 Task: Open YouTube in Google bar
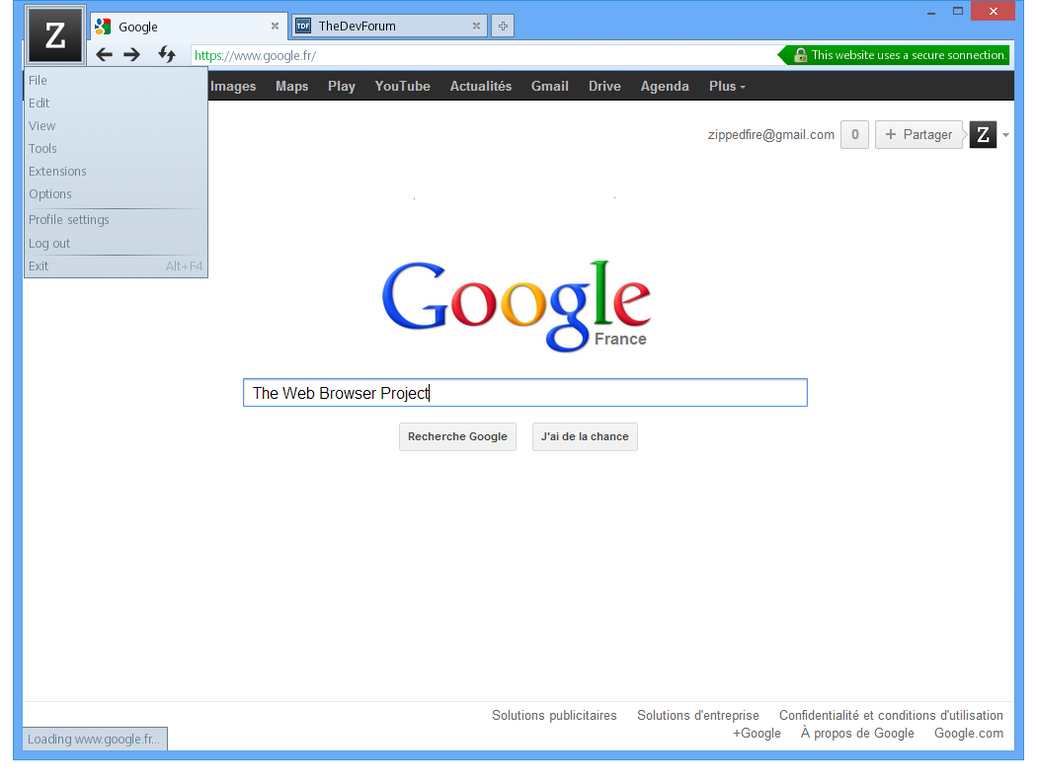tap(402, 86)
